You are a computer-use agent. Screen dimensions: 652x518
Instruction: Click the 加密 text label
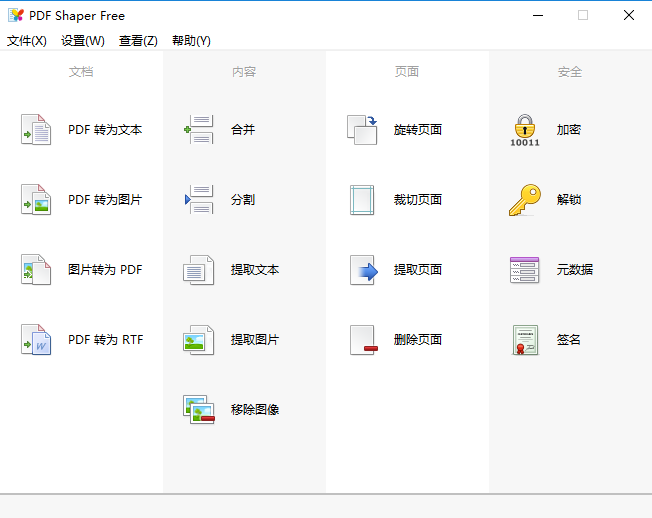click(569, 130)
